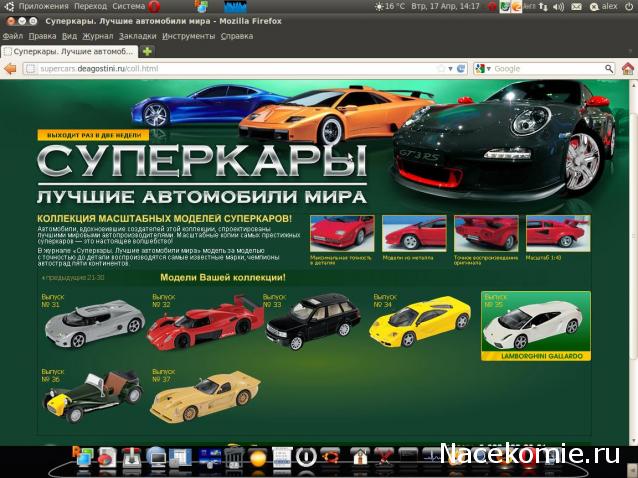Click the date and time Втр, 17 Апр

point(445,7)
